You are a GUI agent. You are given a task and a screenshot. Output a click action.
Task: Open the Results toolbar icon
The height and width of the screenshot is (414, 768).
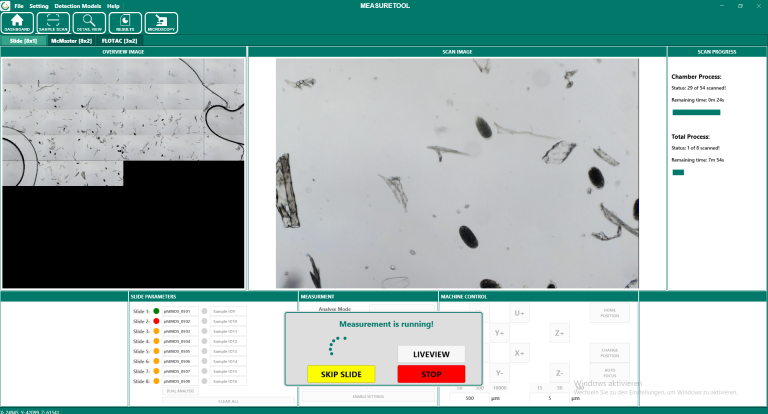[125, 22]
